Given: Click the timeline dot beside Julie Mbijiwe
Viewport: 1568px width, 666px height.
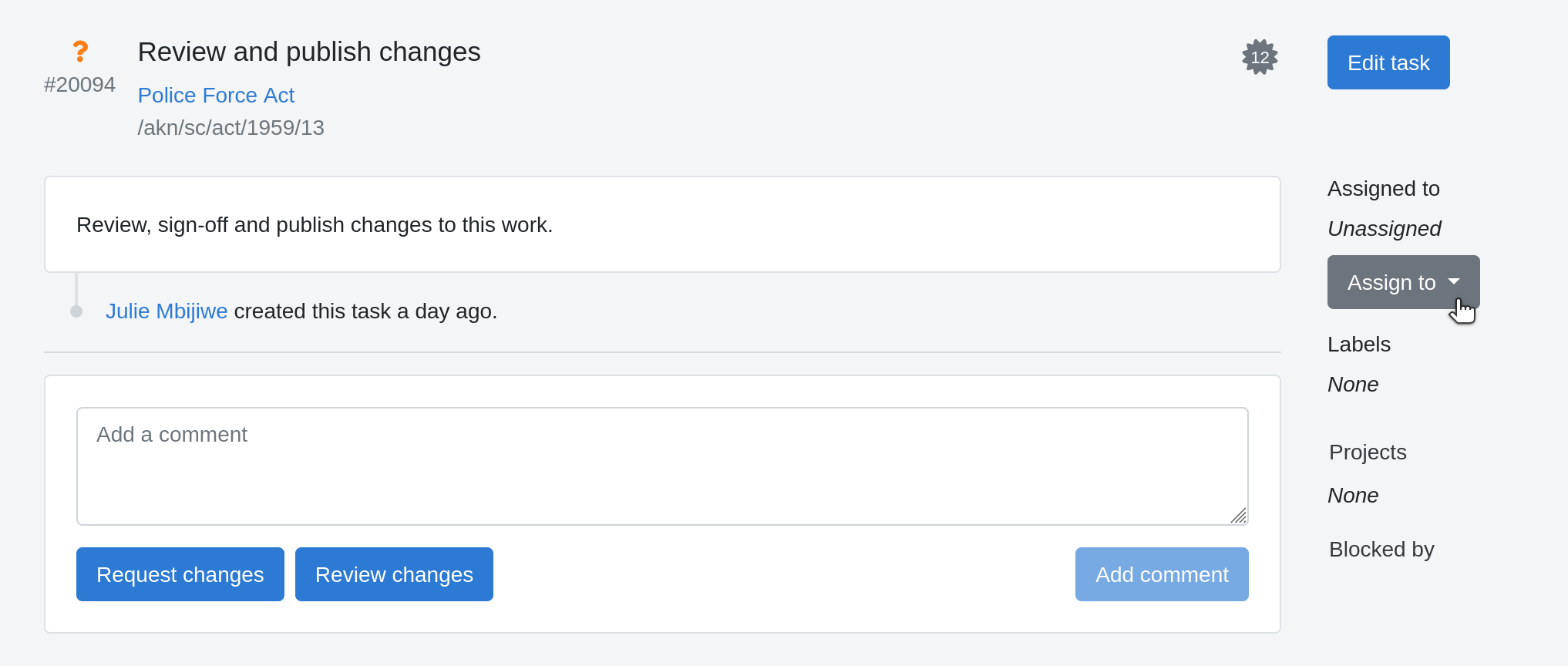Looking at the screenshot, I should pos(76,311).
